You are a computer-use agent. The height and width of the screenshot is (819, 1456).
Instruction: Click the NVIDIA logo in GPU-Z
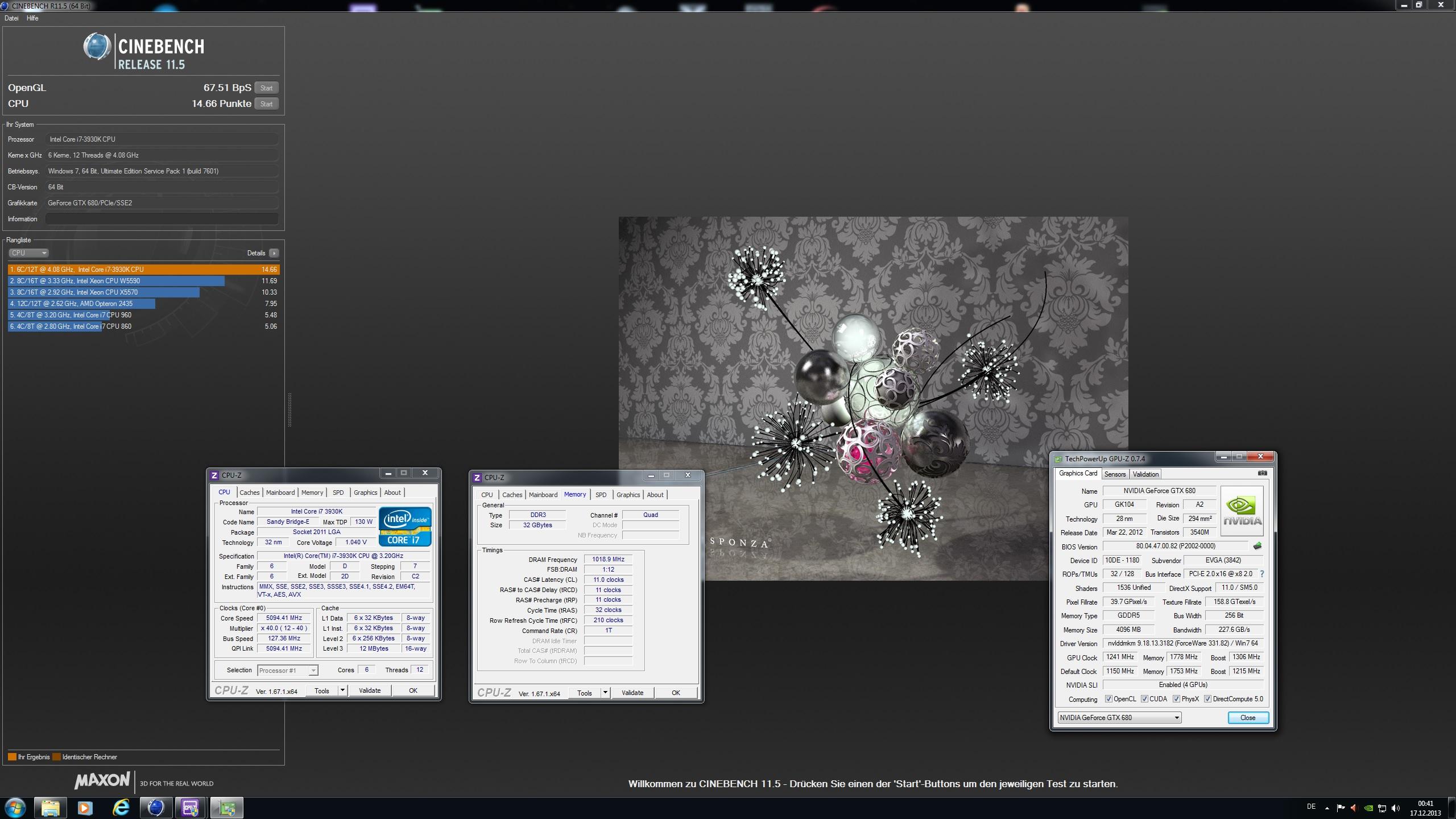click(1242, 511)
